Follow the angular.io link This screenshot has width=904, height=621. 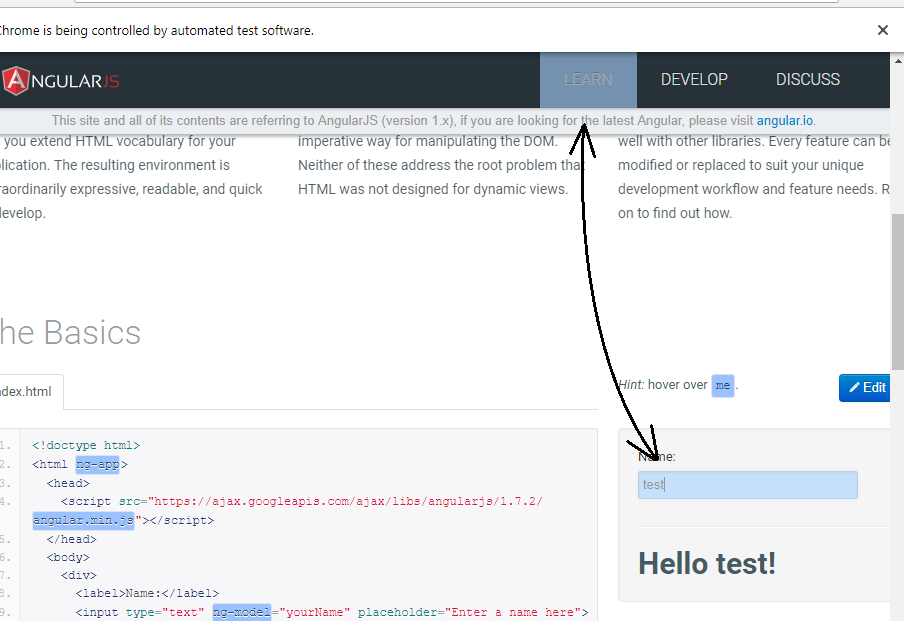[x=785, y=121]
